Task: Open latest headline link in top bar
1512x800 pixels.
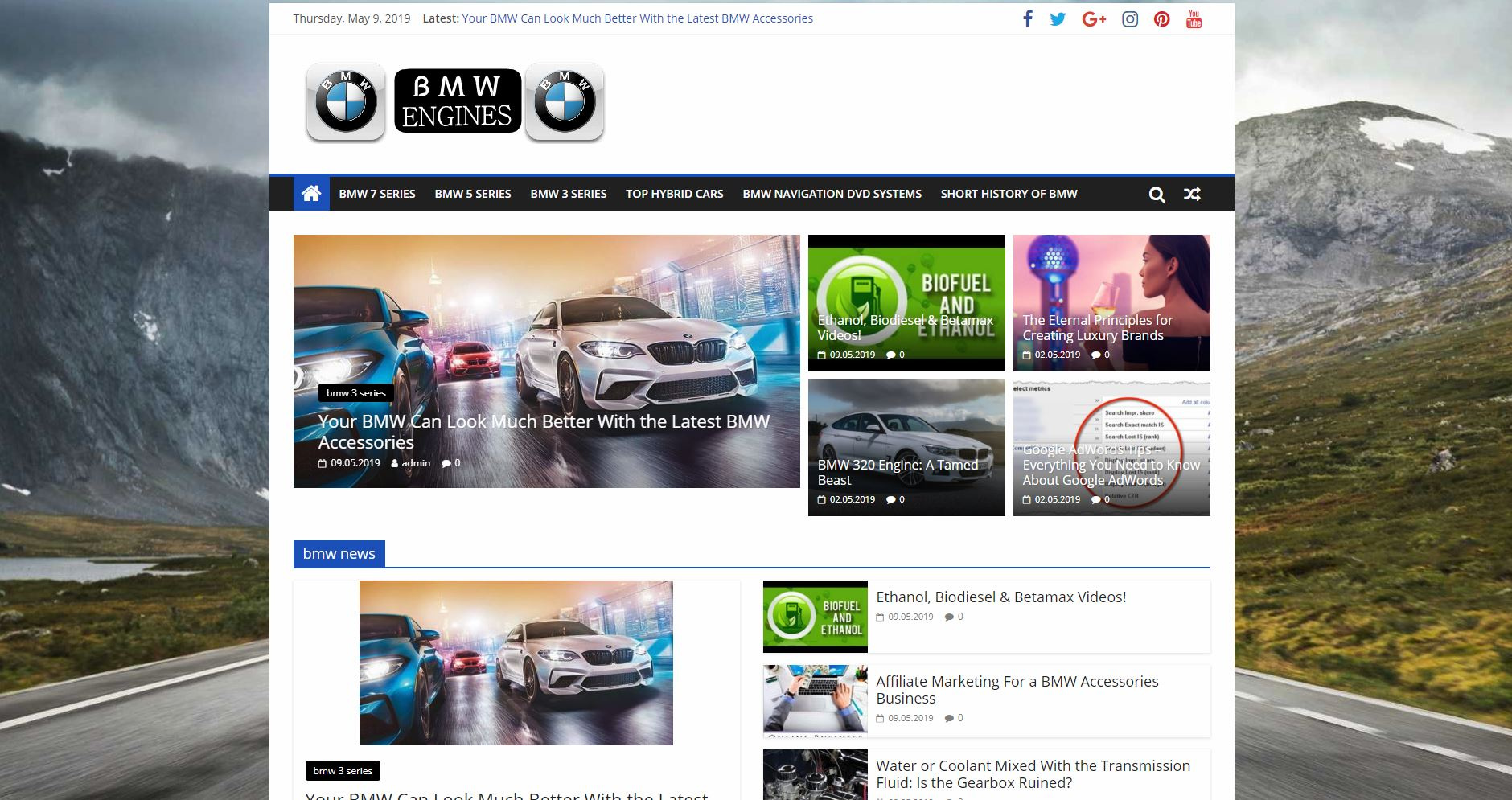Action: 637,18
